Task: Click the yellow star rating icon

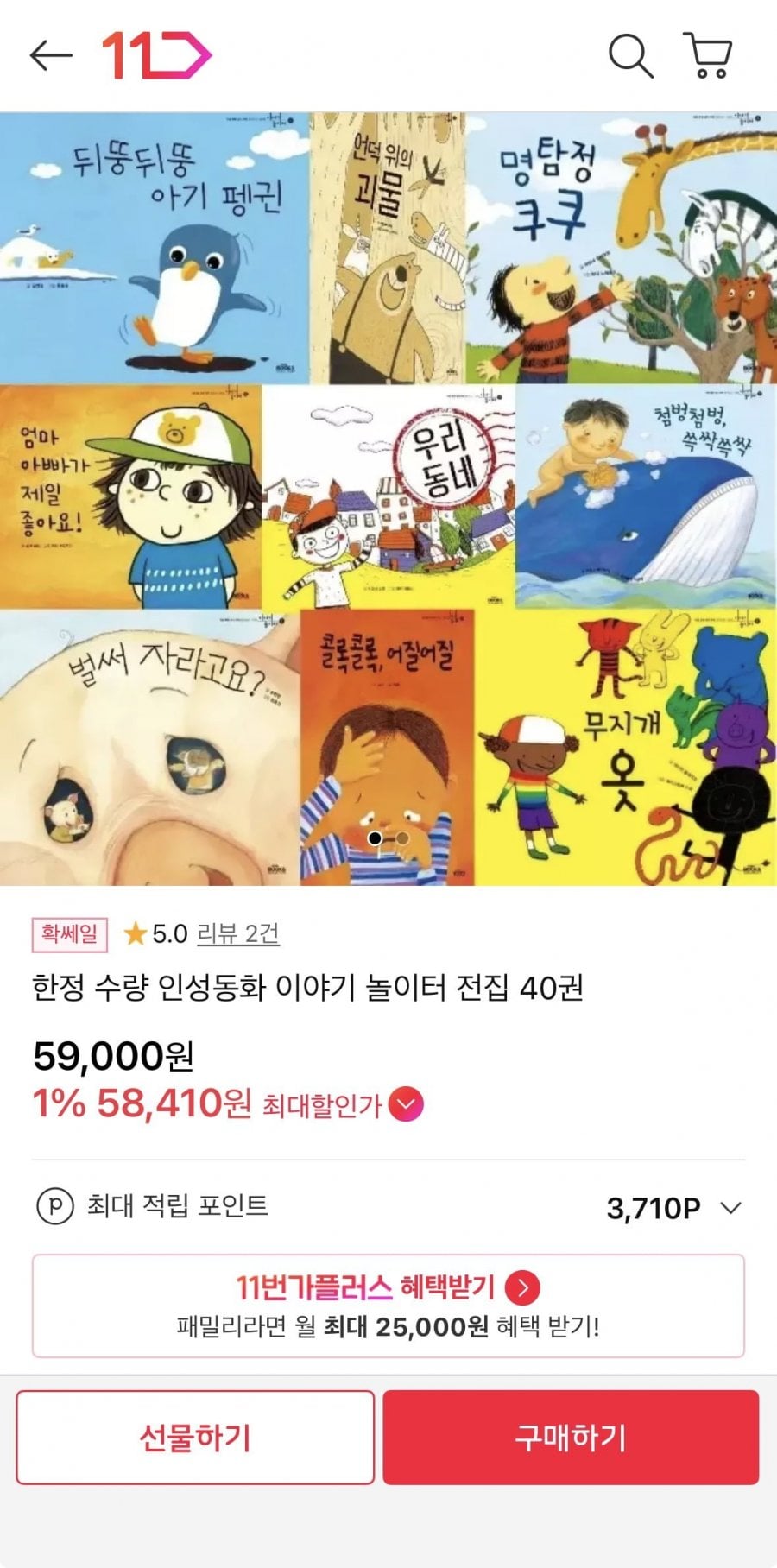Action: pyautogui.click(x=135, y=933)
